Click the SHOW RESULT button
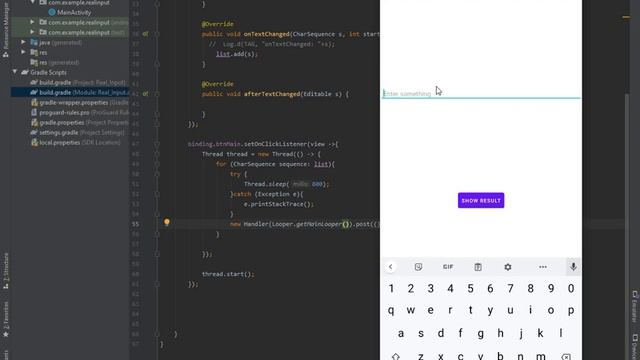This screenshot has height=360, width=640. pyautogui.click(x=481, y=200)
